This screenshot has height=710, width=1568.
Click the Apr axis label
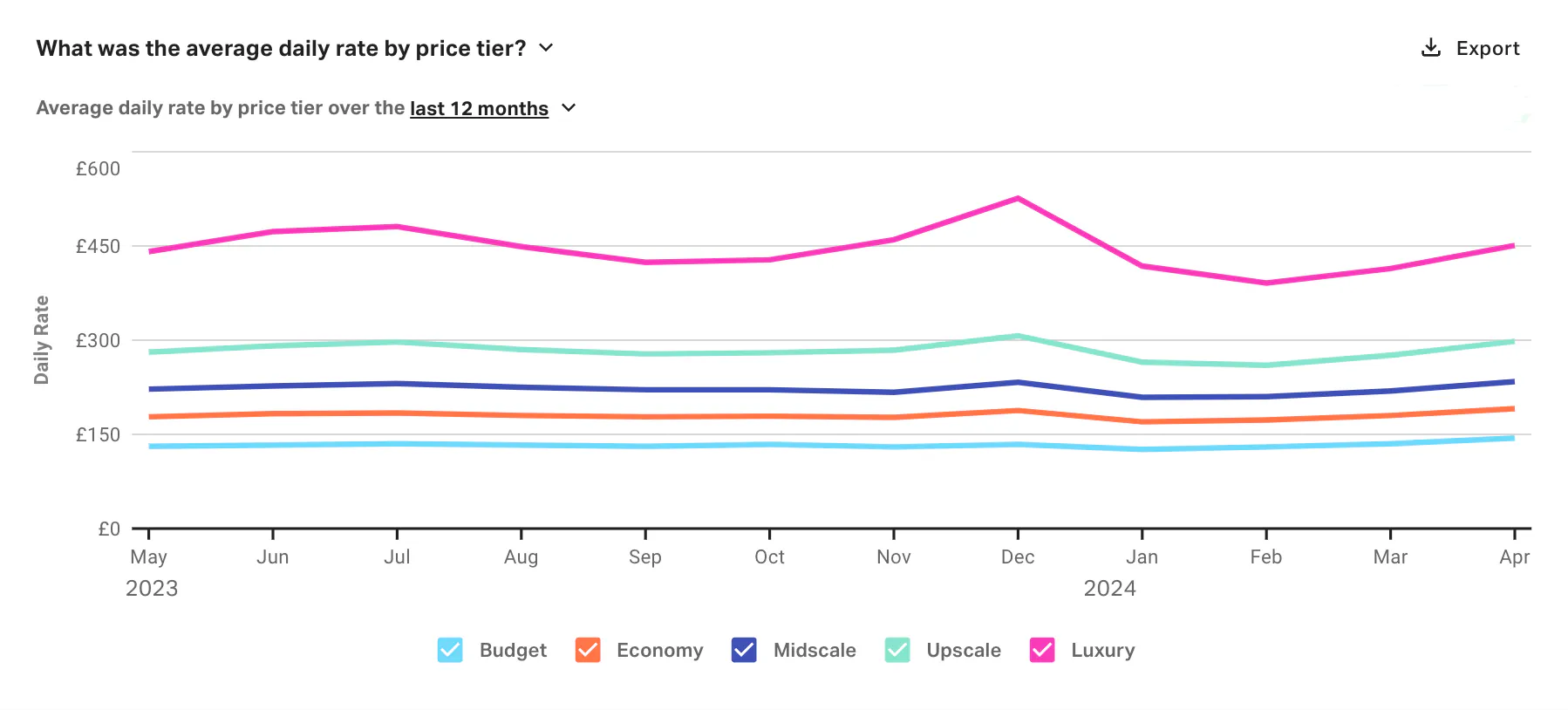click(x=1515, y=557)
